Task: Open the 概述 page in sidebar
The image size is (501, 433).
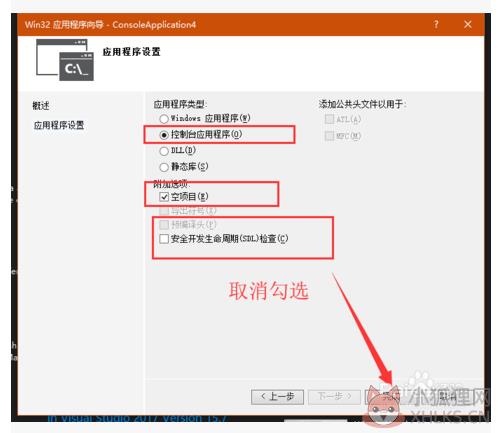Action: (41, 106)
